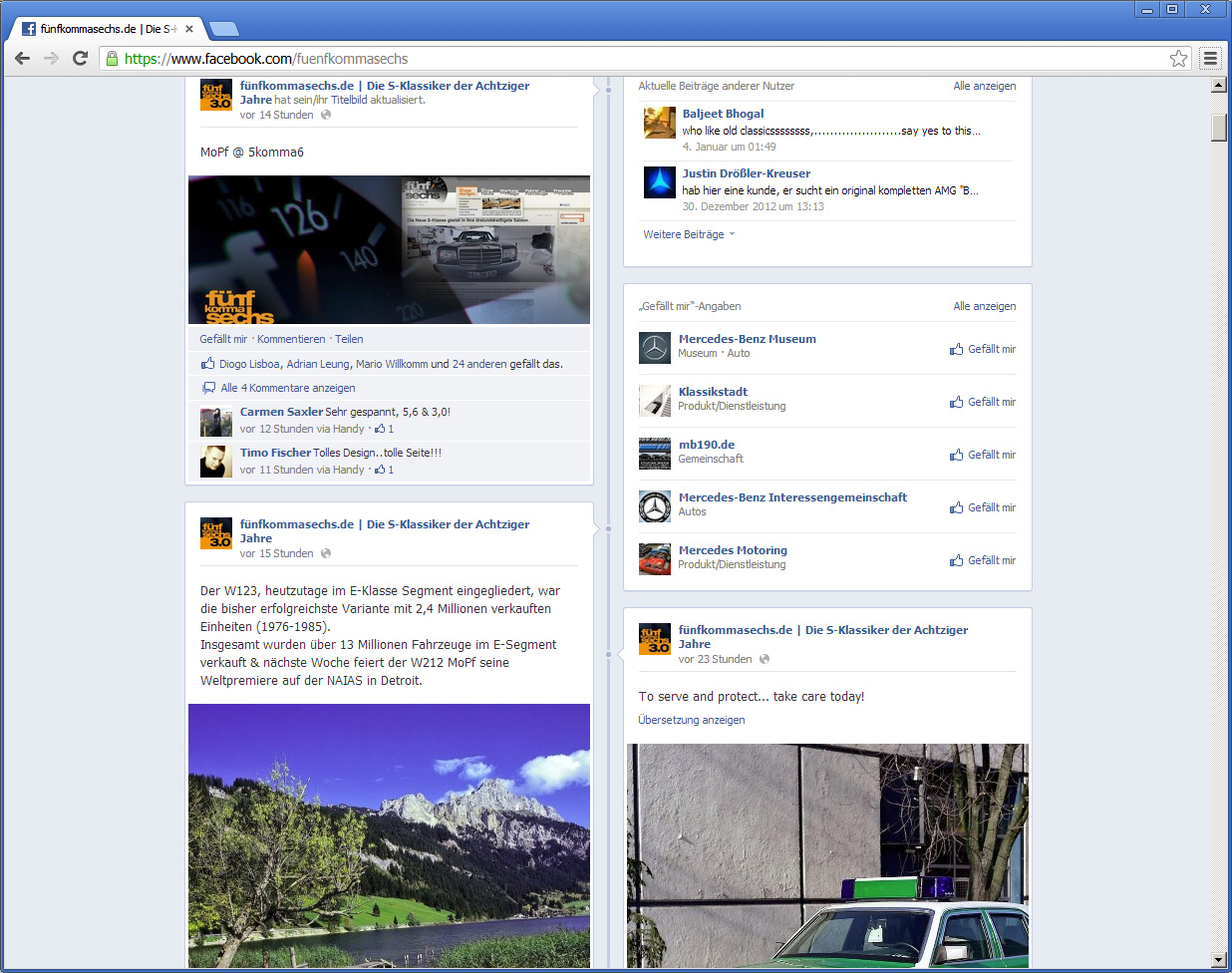
Task: Like the Mercedes Motoring page
Action: coord(983,560)
